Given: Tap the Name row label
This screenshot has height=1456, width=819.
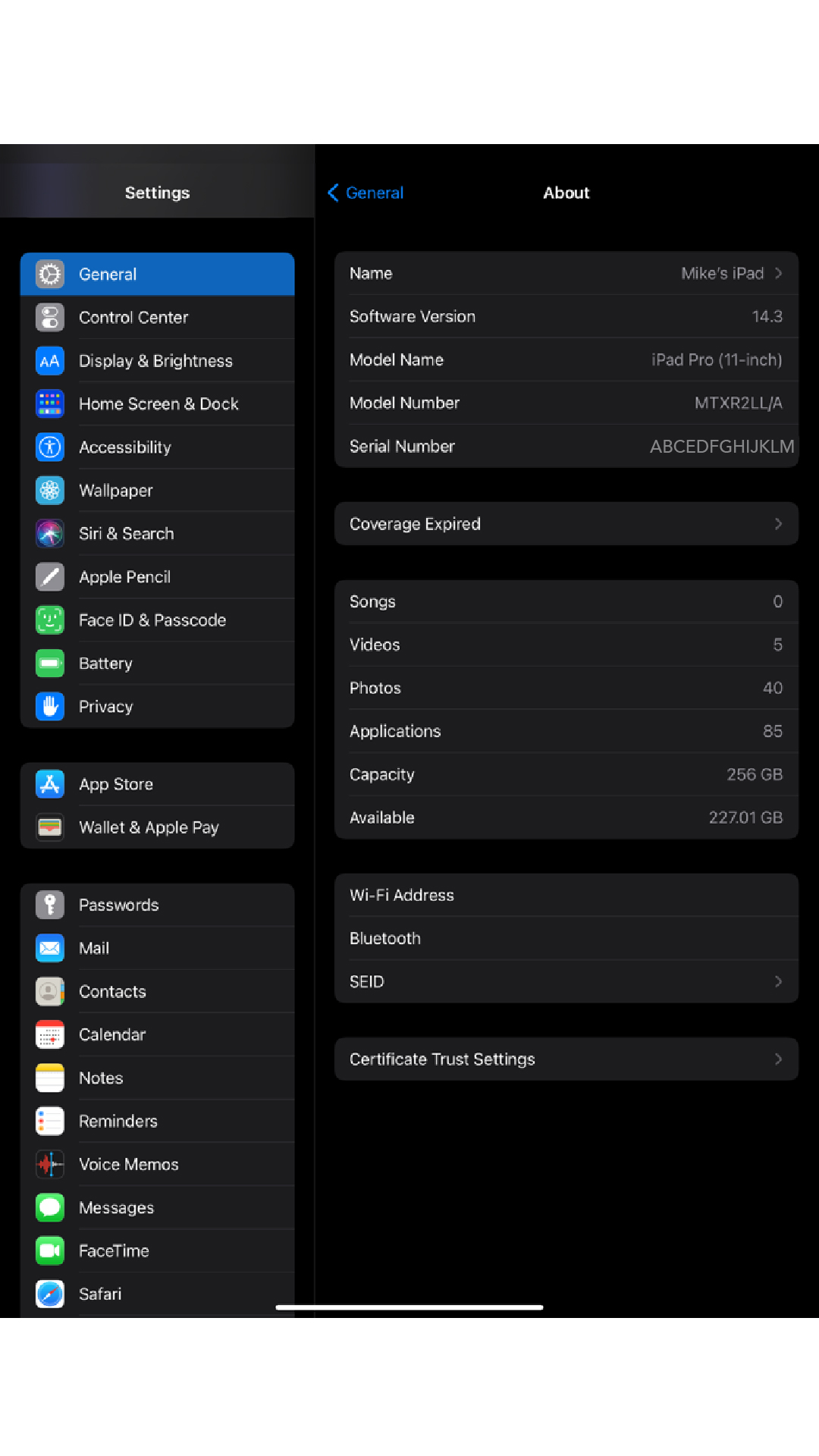Looking at the screenshot, I should 371,273.
